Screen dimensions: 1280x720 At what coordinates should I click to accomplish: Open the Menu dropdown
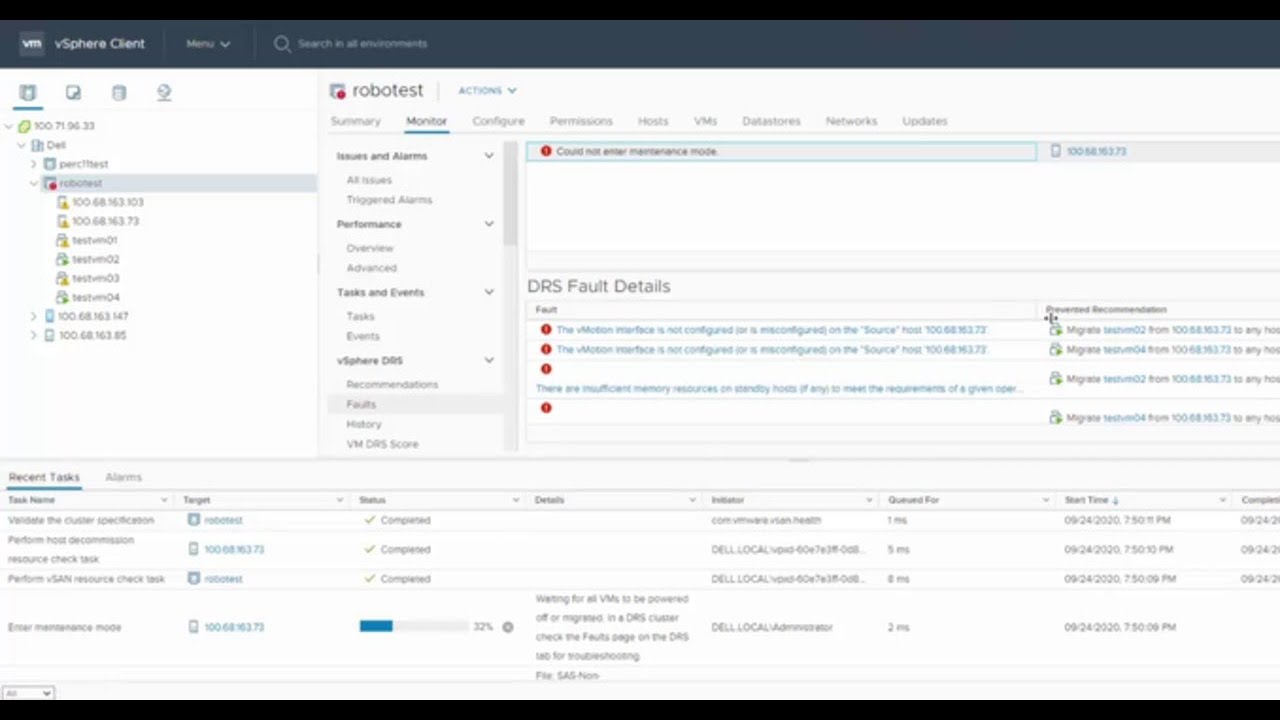208,44
